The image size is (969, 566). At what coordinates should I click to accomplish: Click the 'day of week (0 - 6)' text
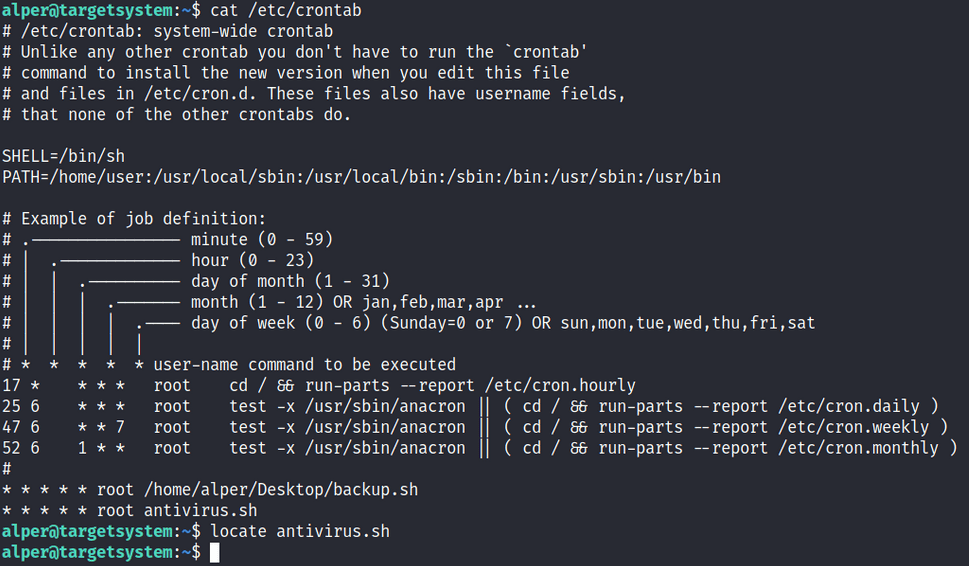click(281, 323)
